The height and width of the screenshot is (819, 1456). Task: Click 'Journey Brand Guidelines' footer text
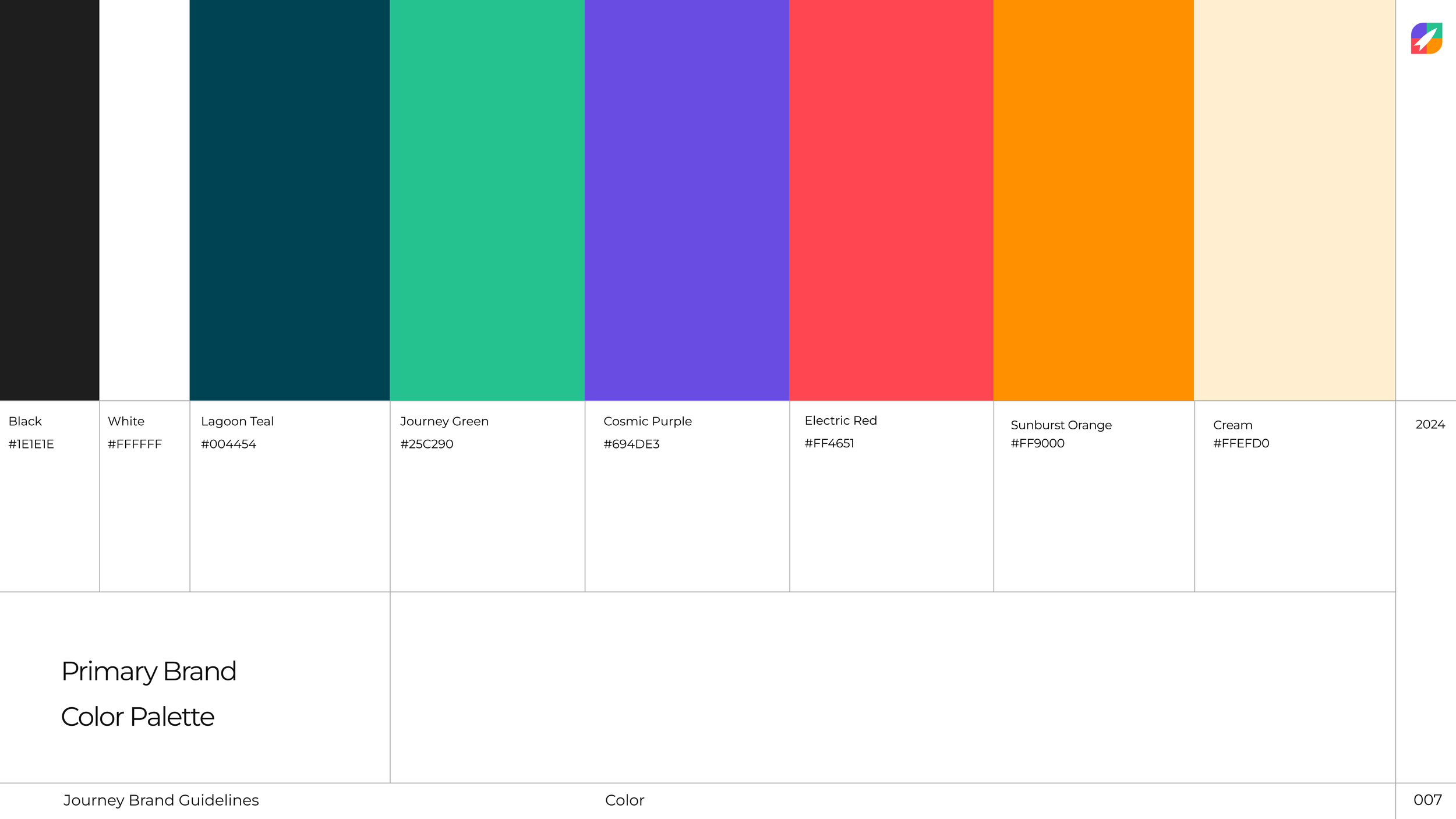[x=161, y=800]
